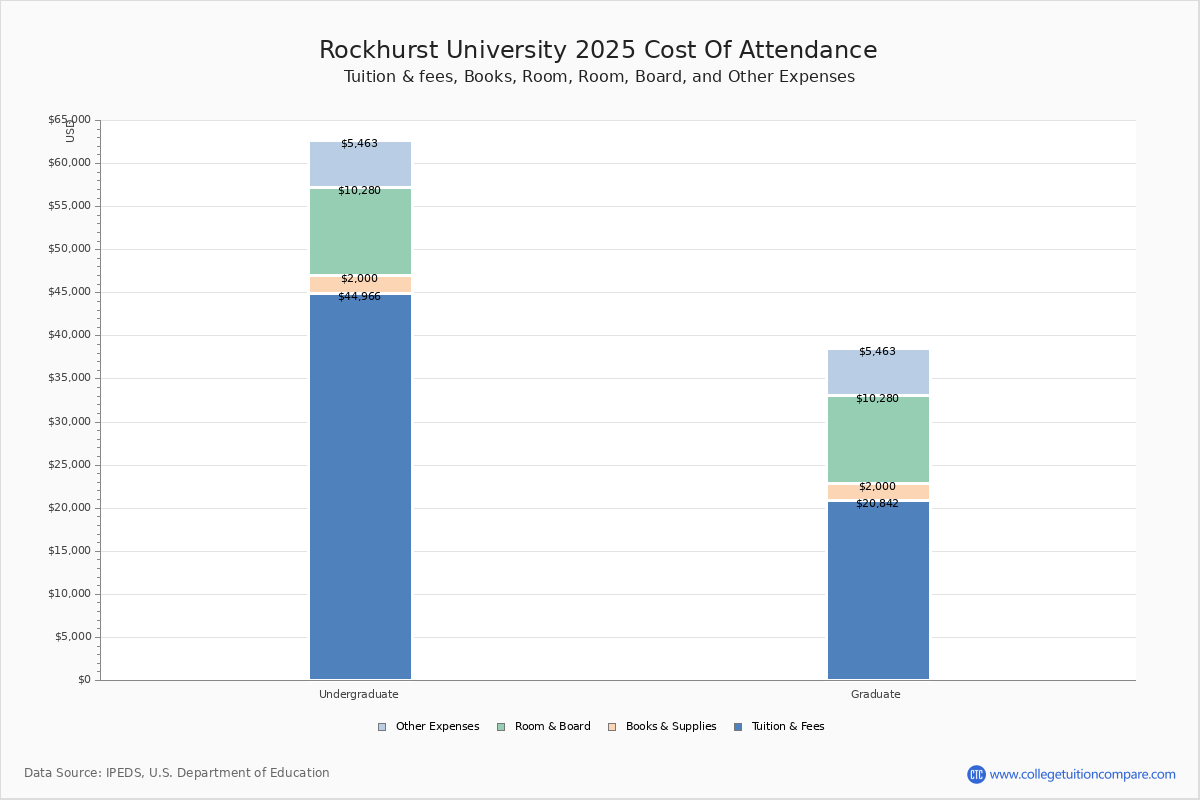Hide the Tuition & Fees series via legend text
1200x800 pixels.
coord(788,727)
